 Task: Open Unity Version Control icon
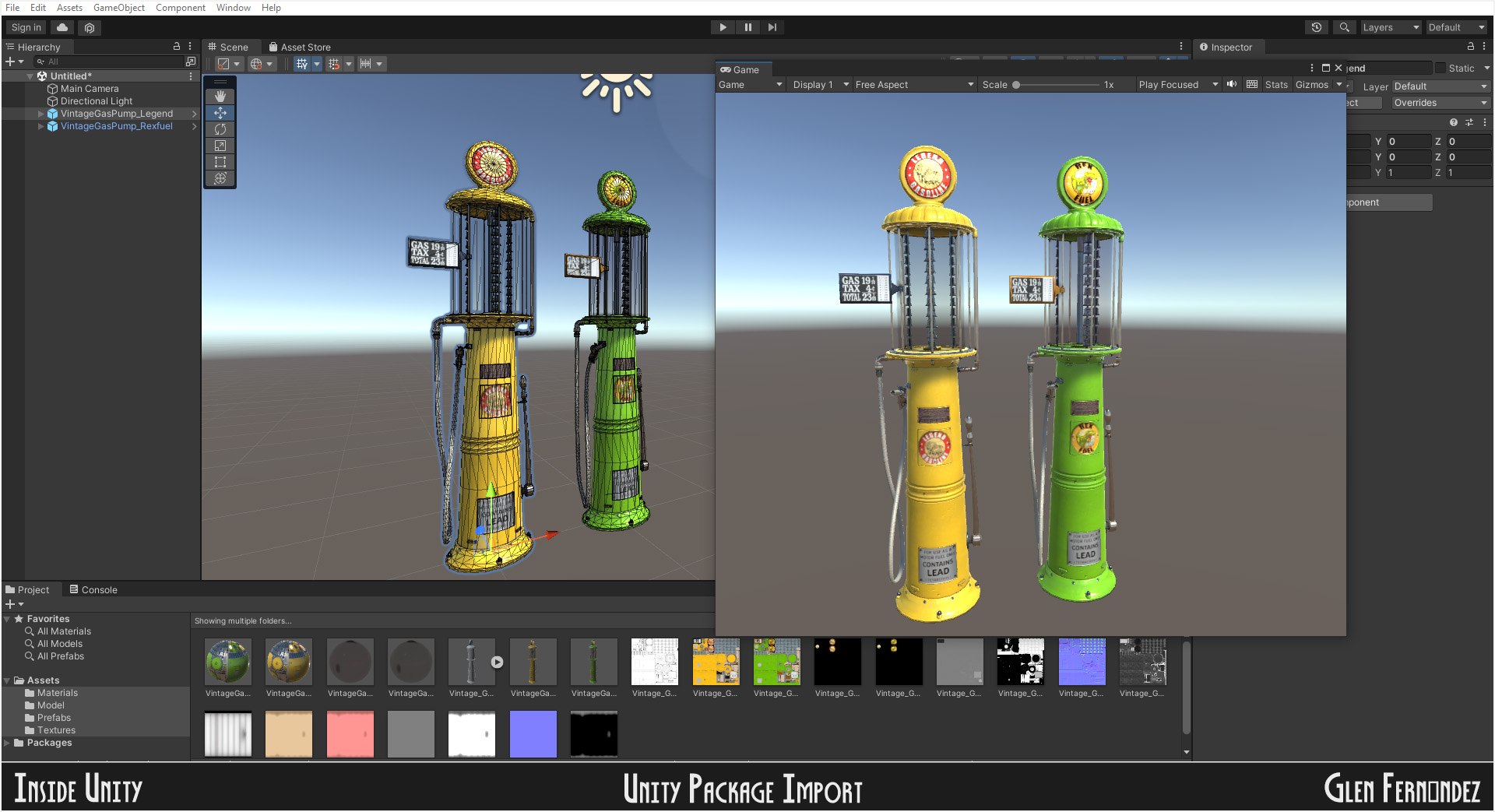click(90, 27)
